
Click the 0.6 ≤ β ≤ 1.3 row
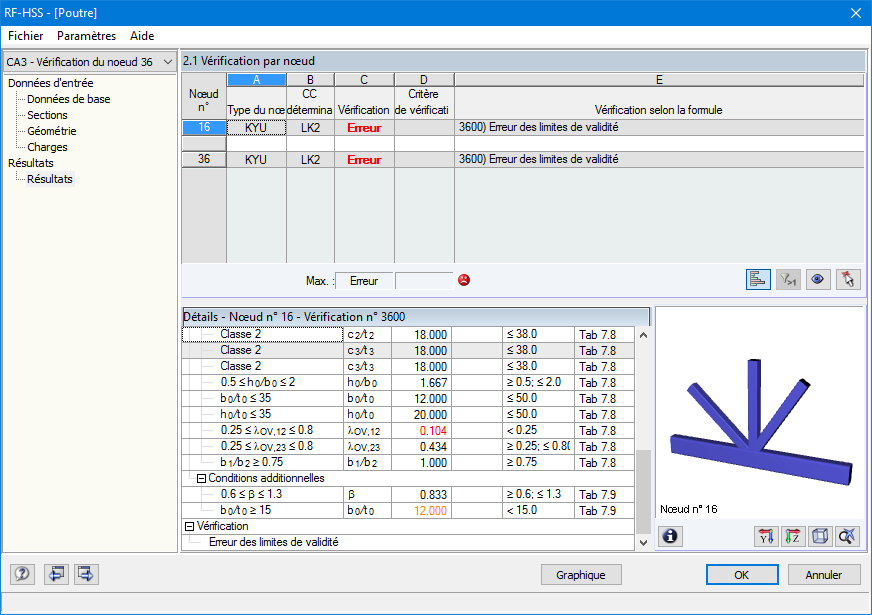click(x=408, y=494)
